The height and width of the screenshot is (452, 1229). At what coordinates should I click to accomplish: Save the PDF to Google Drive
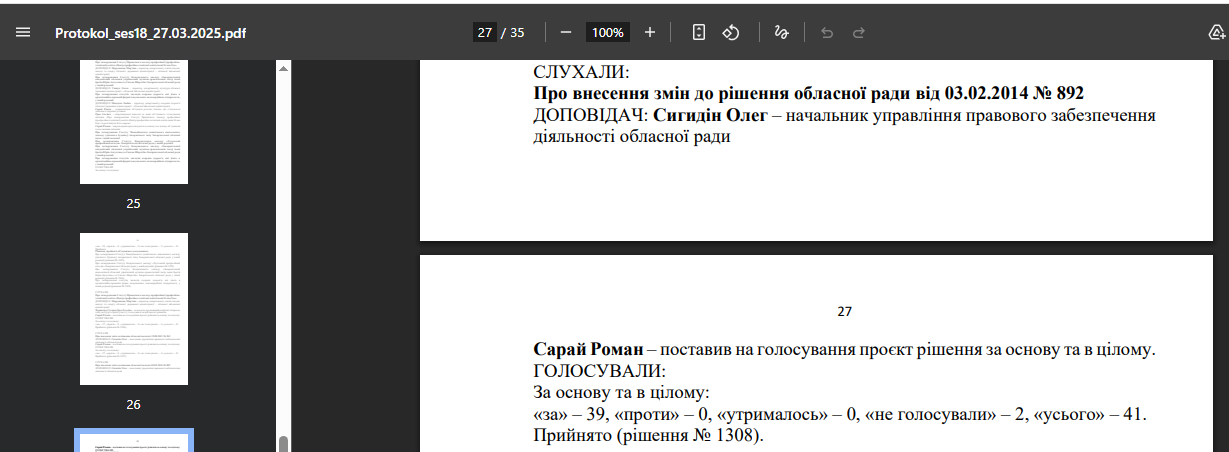pos(1217,32)
